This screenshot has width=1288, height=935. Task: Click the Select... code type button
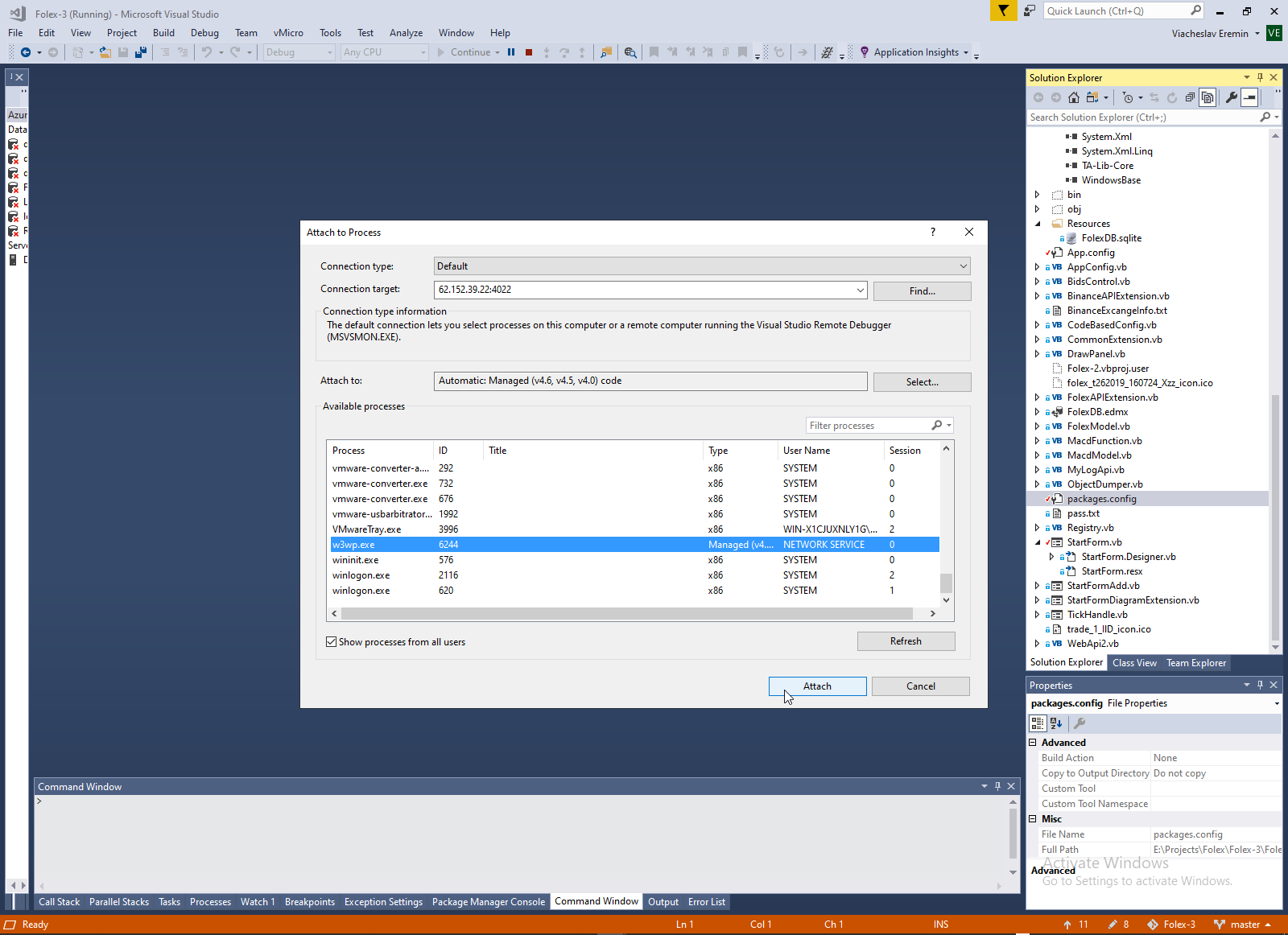[923, 382]
